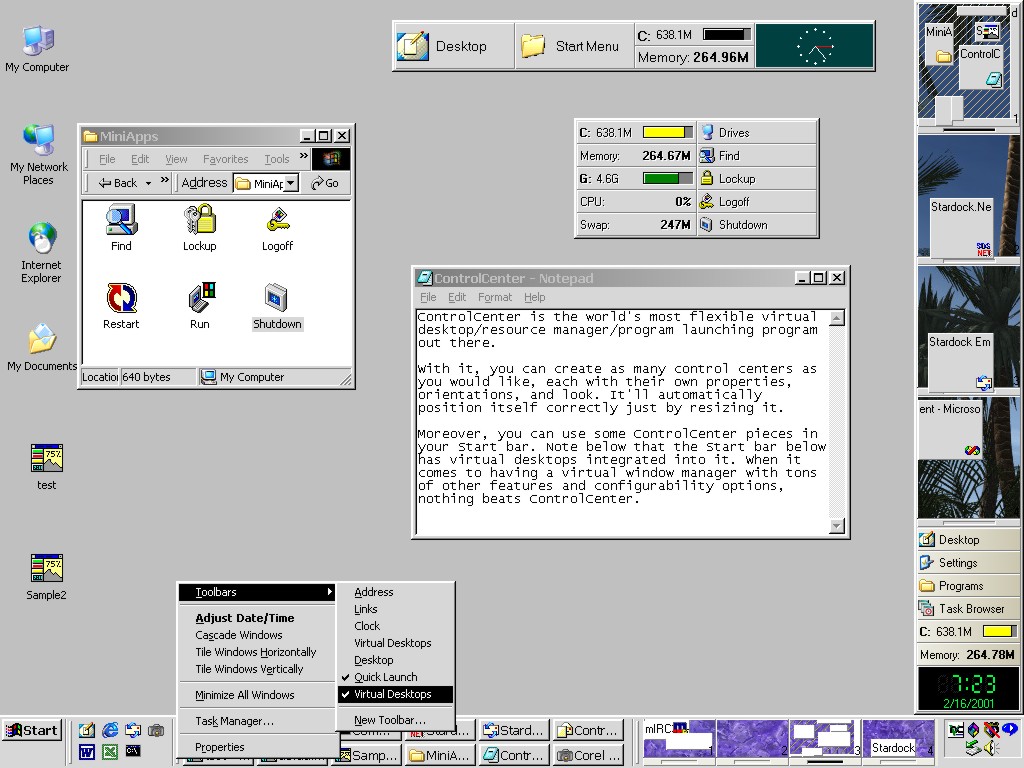This screenshot has height=768, width=1024.
Task: Uncheck Quick Launch toolbar
Action: click(x=395, y=677)
